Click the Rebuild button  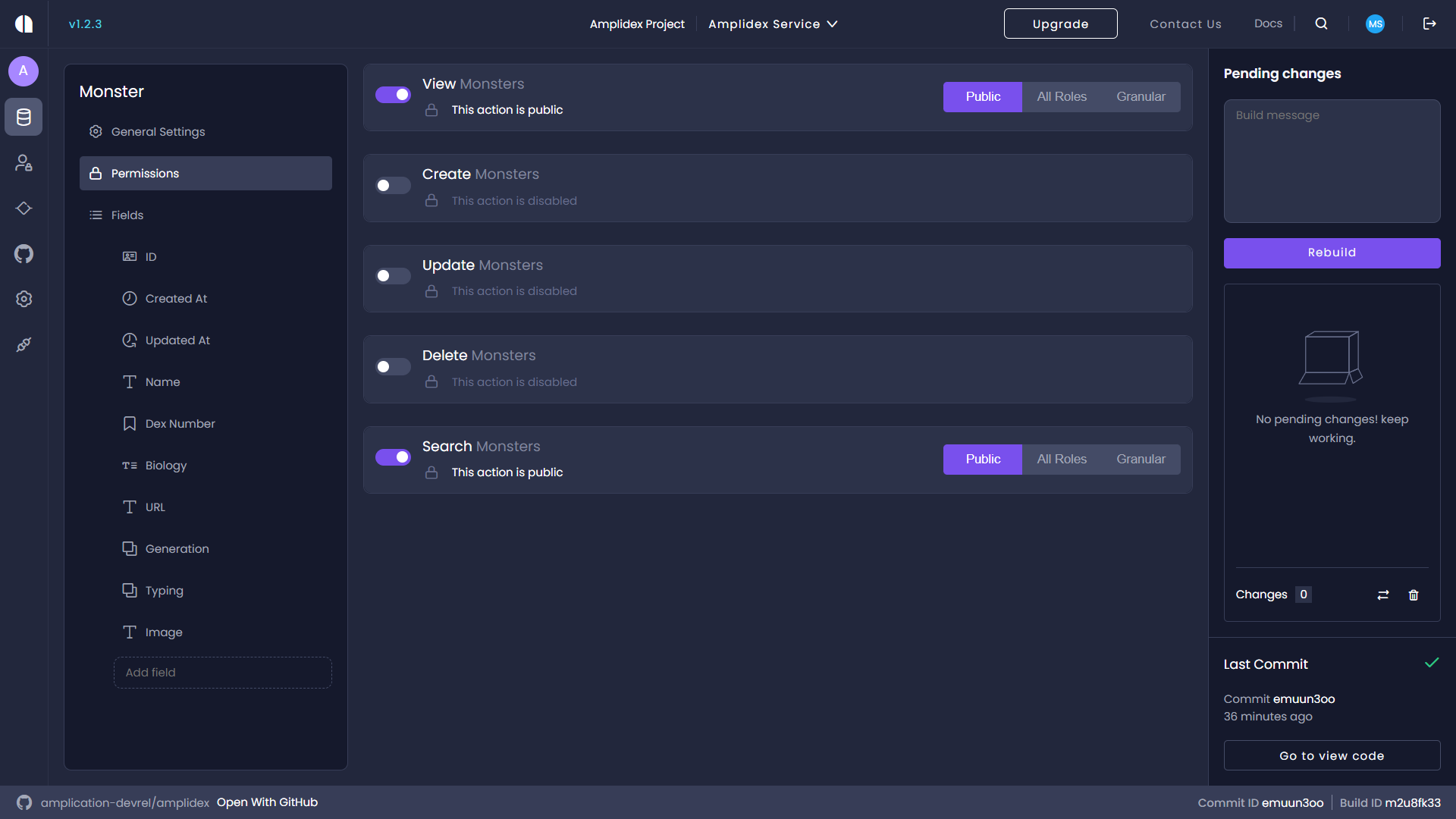point(1332,253)
